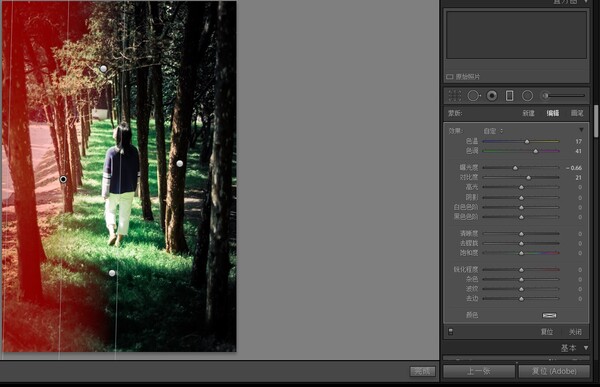Screen dimensions: 600x387
Task: Select the red eye correction tool
Action: tap(492, 96)
